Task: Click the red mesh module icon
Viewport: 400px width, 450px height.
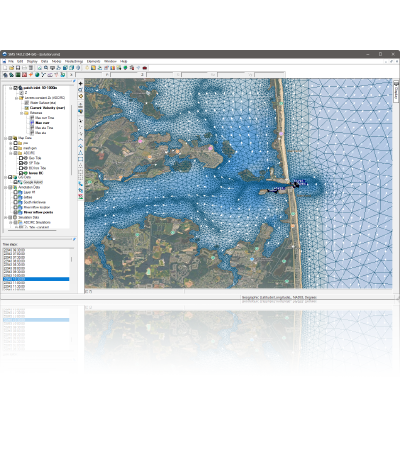Action: tap(24, 75)
